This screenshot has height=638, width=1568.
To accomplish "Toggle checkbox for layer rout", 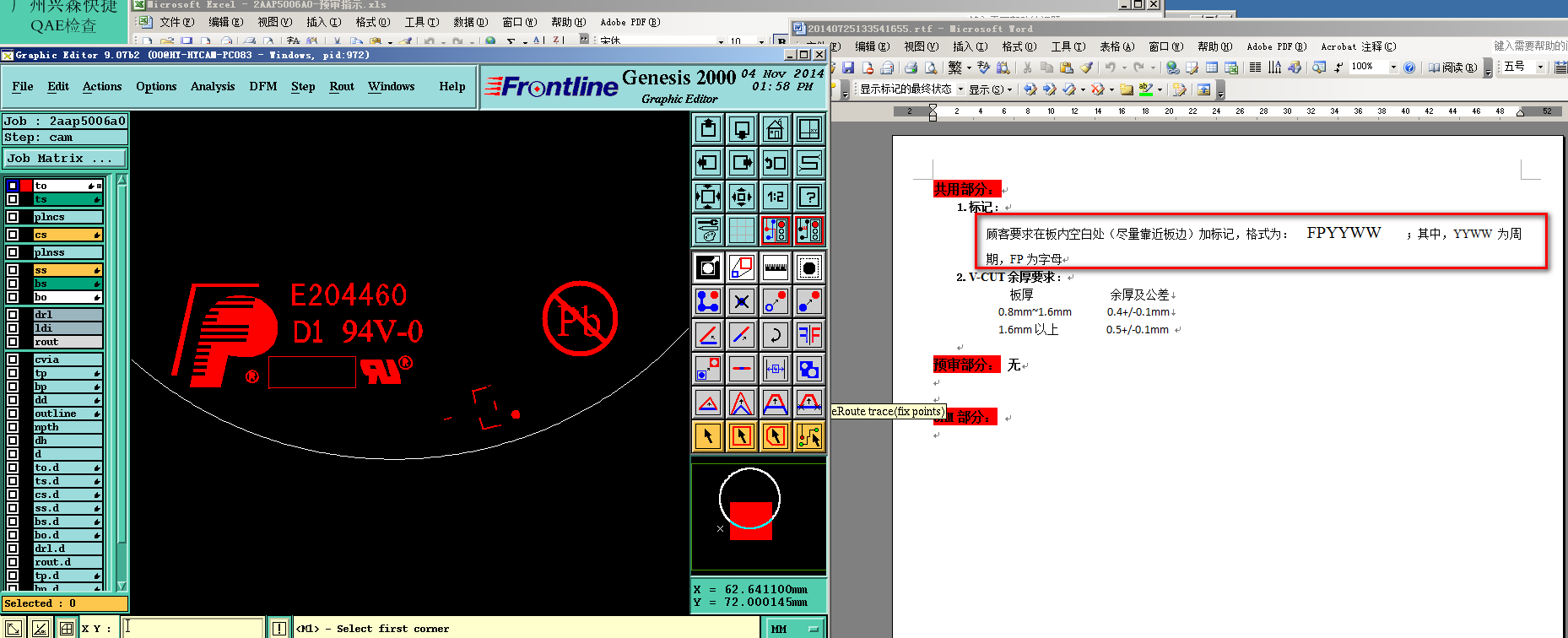I will pyautogui.click(x=13, y=342).
